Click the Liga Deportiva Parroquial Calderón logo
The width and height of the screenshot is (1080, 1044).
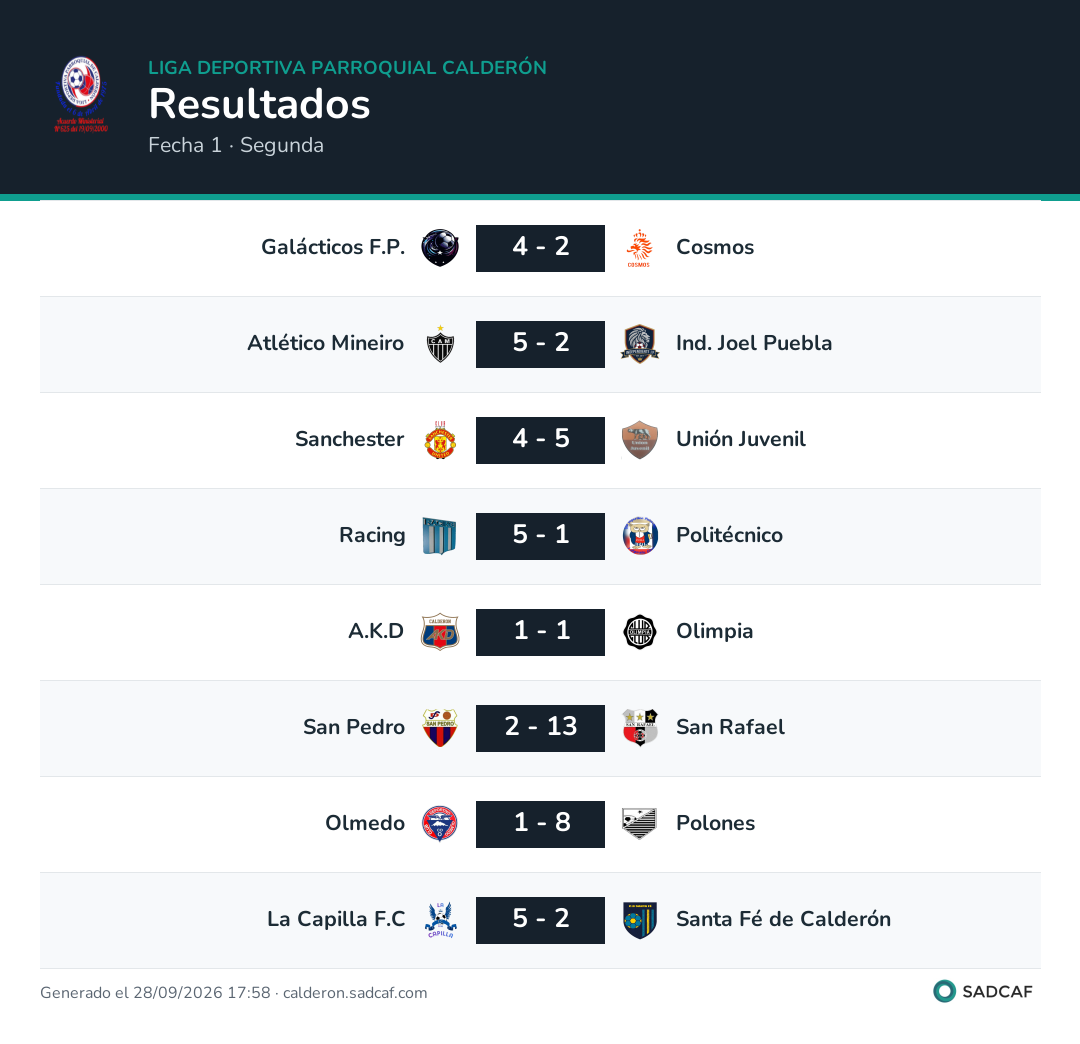pos(81,95)
